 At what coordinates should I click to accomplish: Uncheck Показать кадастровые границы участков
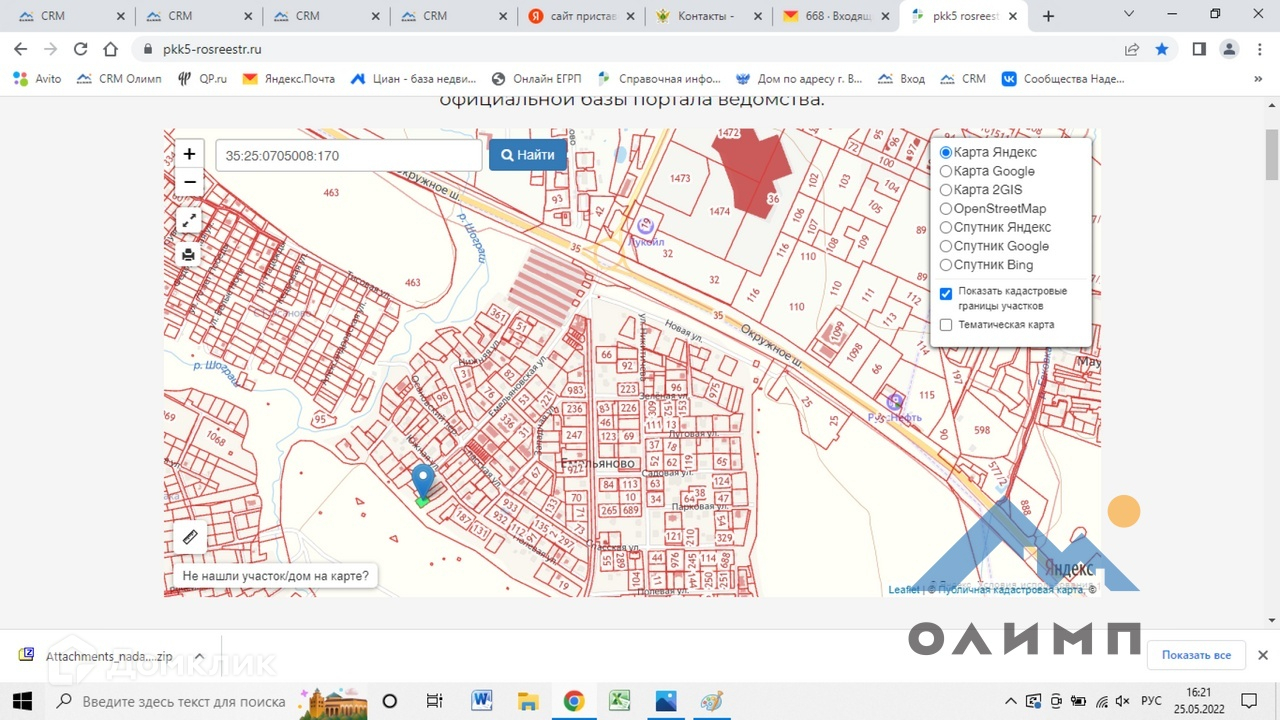point(946,293)
